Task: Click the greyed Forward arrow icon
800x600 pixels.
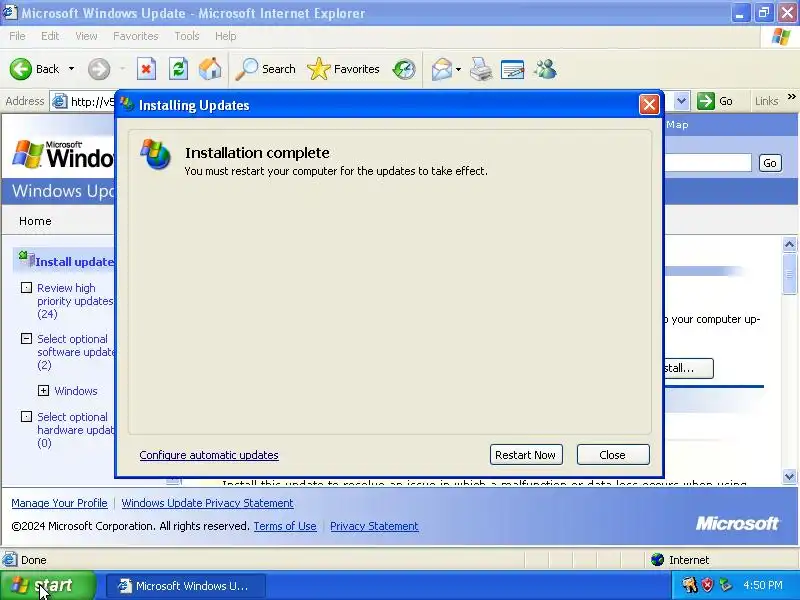Action: point(98,69)
